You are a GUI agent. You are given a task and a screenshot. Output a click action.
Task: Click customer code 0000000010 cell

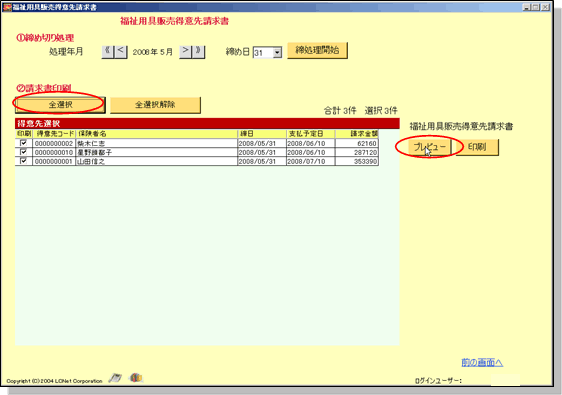click(54, 152)
